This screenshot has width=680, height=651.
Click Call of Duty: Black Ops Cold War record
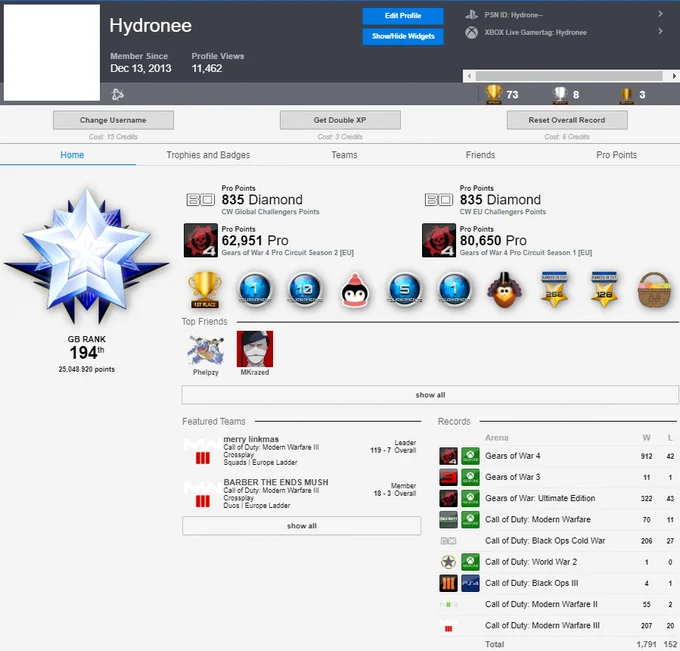click(545, 541)
